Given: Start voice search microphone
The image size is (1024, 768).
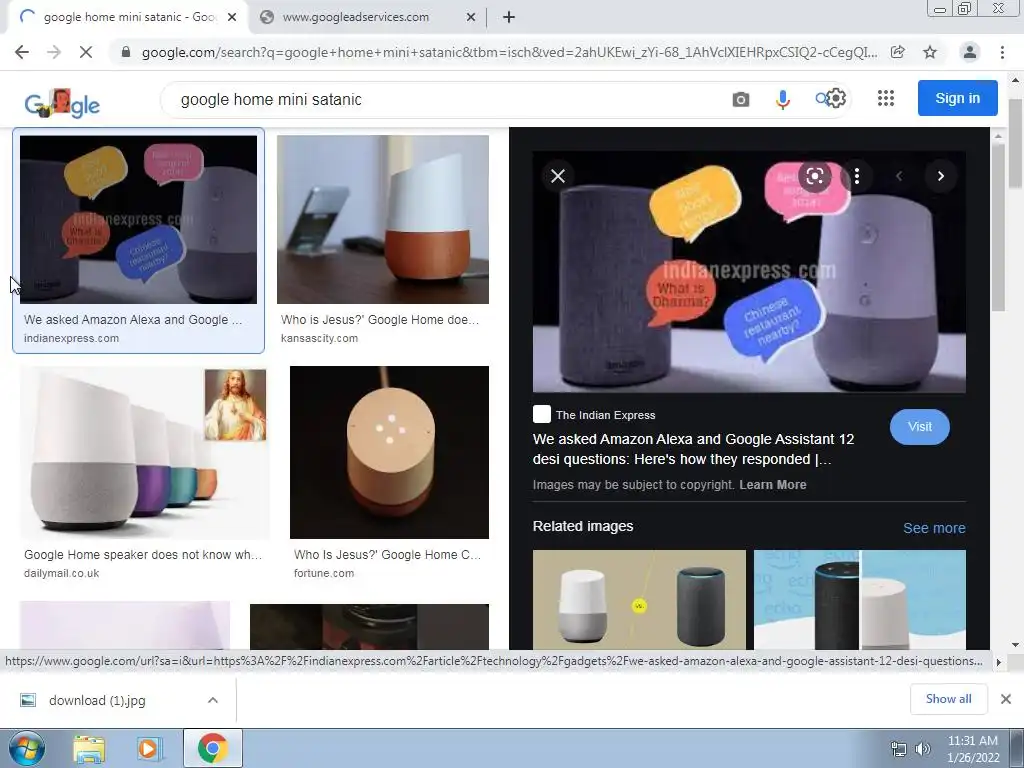Looking at the screenshot, I should [782, 99].
